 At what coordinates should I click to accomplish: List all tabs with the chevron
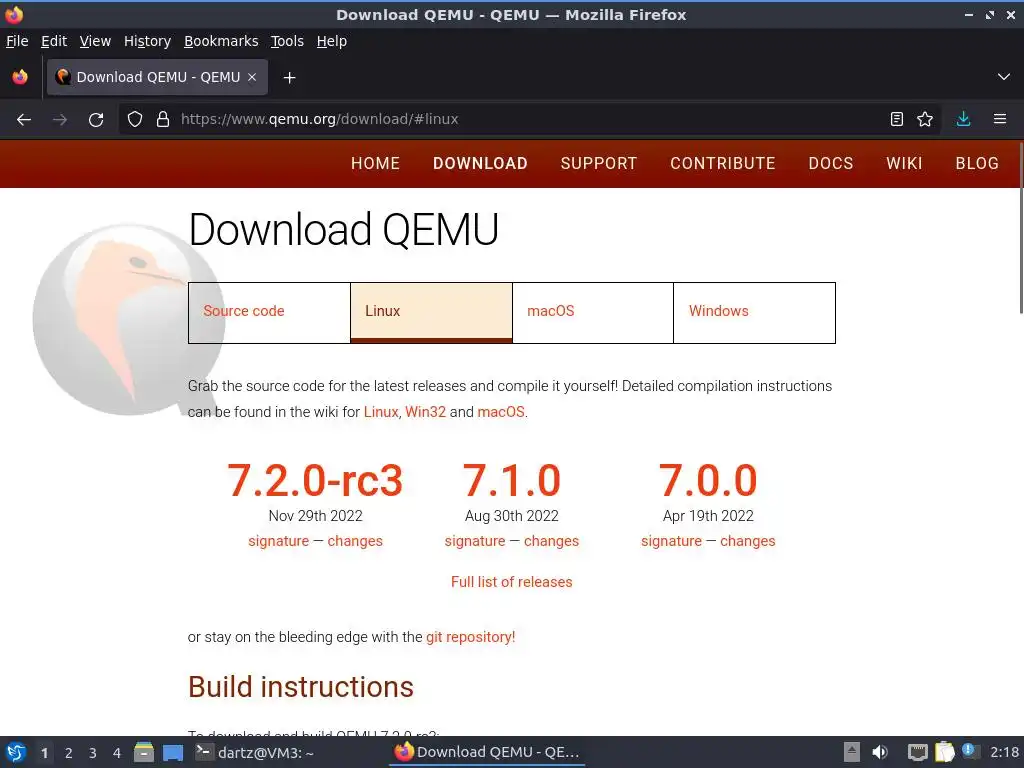pyautogui.click(x=1004, y=77)
